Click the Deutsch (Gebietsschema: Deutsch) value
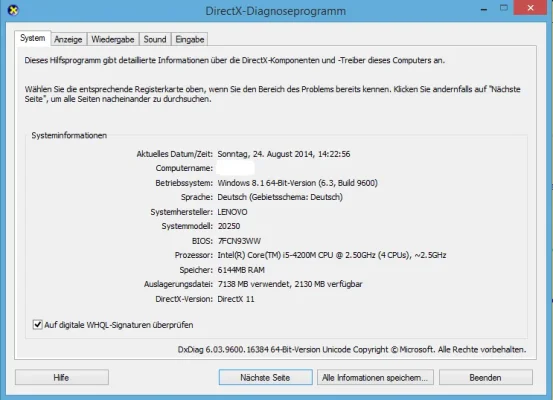 [280, 197]
